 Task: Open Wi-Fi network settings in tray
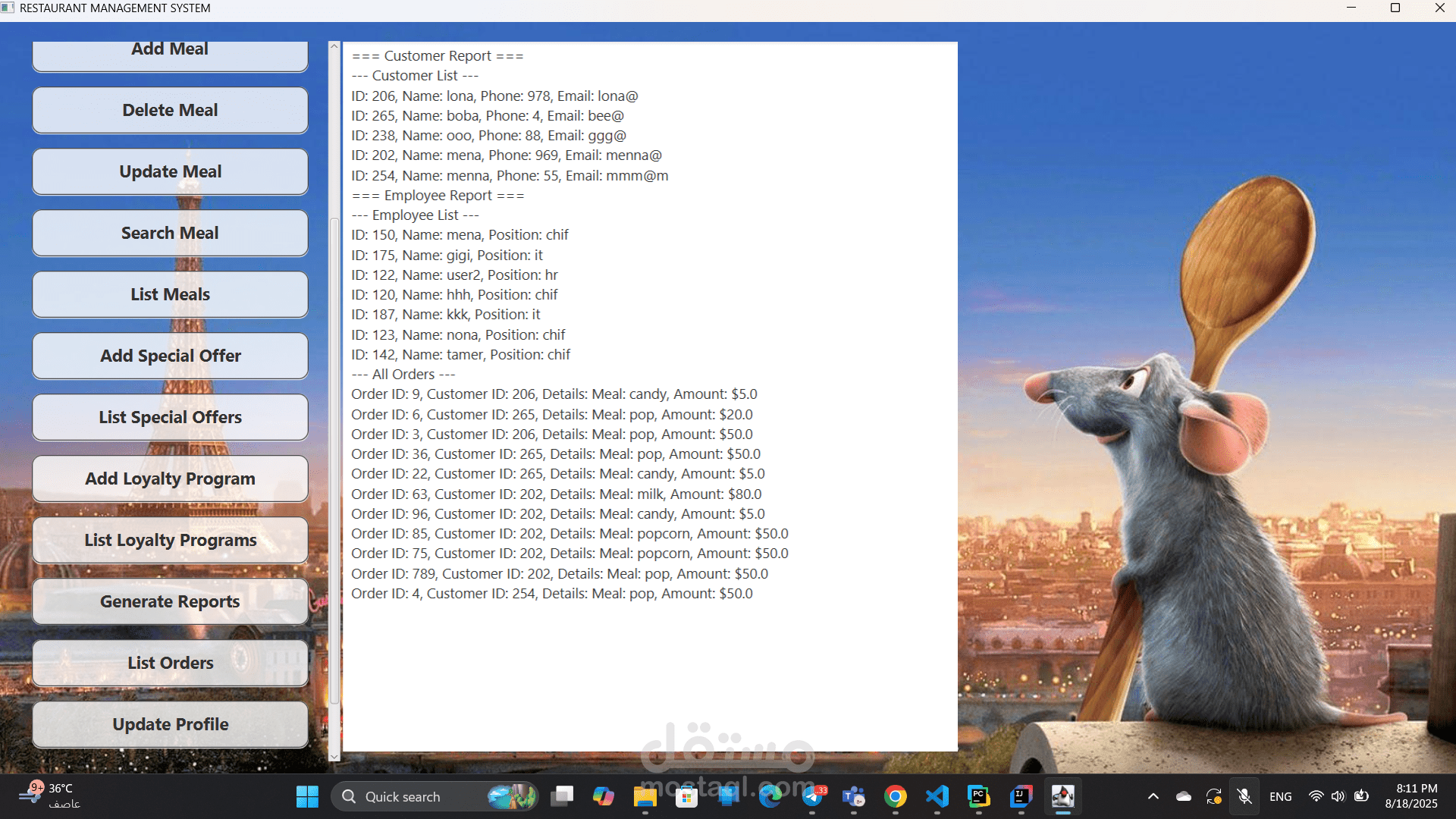[1316, 796]
